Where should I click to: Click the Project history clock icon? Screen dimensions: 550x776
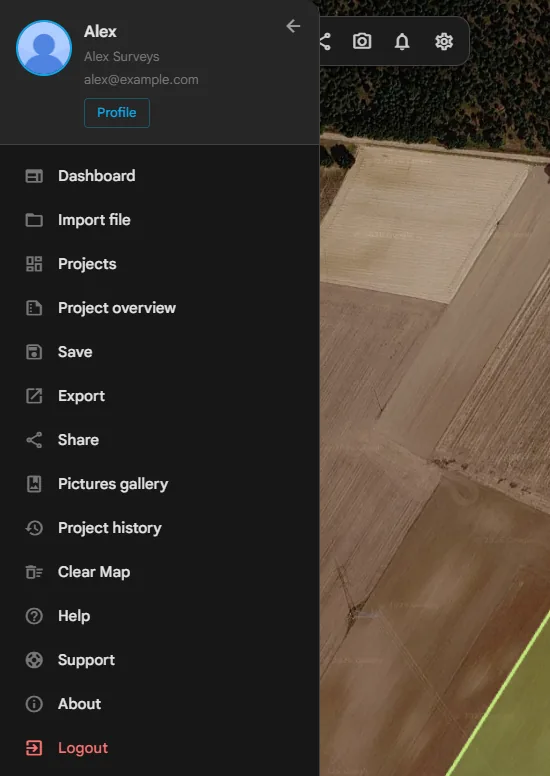click(34, 528)
